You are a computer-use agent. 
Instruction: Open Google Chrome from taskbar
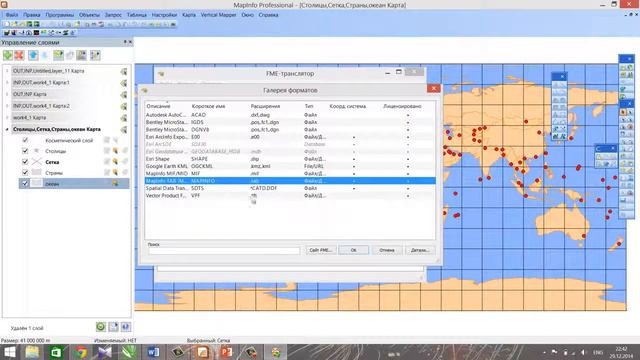pyautogui.click(x=81, y=352)
